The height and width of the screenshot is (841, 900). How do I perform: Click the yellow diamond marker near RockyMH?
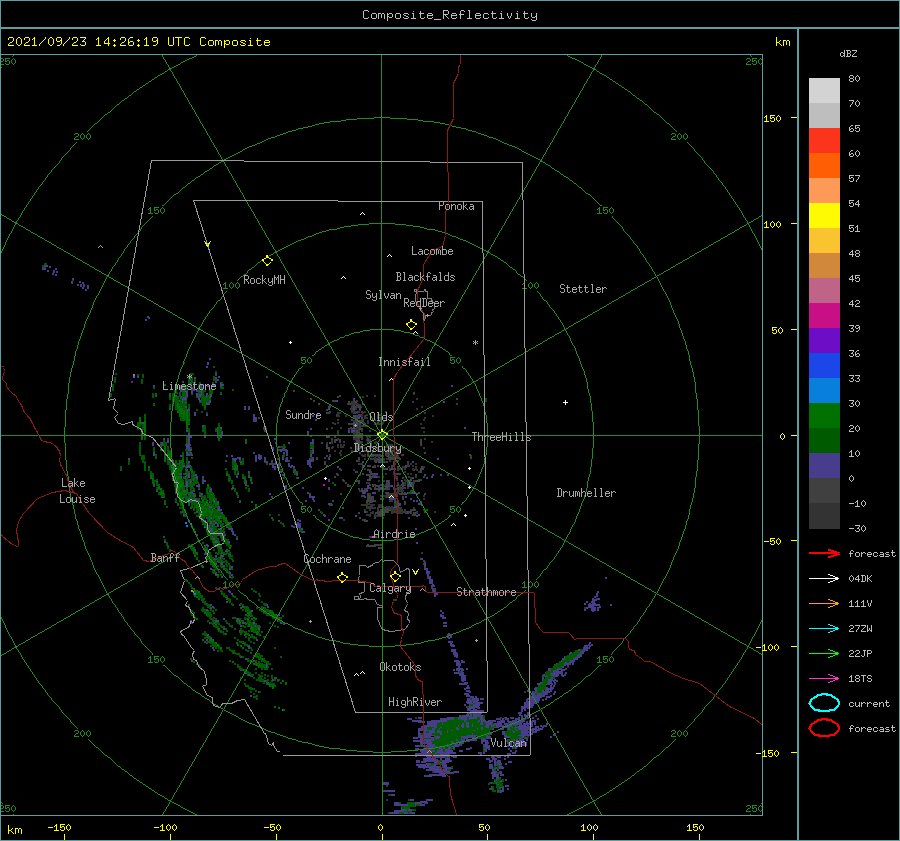click(x=267, y=261)
